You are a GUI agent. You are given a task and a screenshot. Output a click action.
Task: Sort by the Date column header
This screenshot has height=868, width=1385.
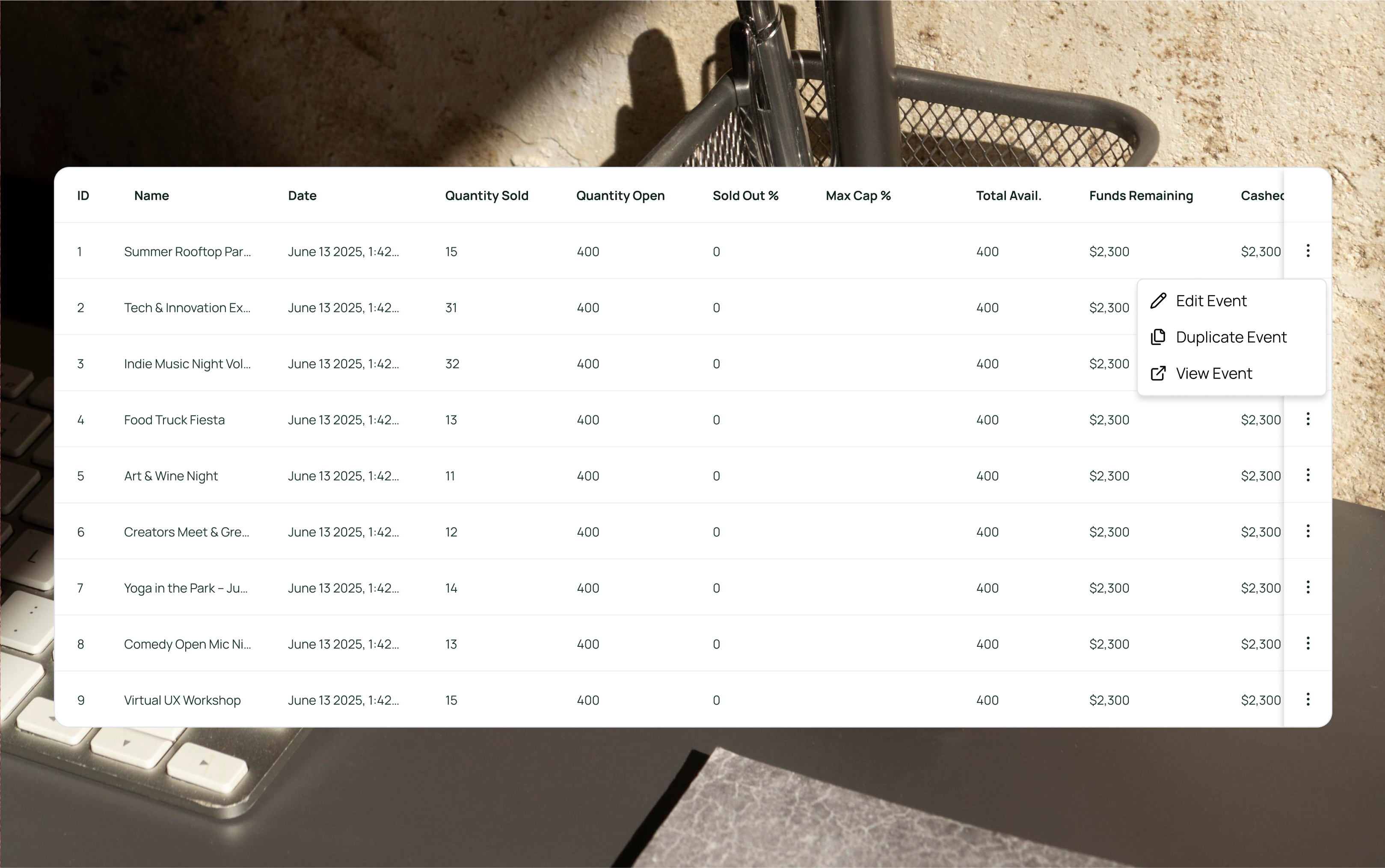302,196
